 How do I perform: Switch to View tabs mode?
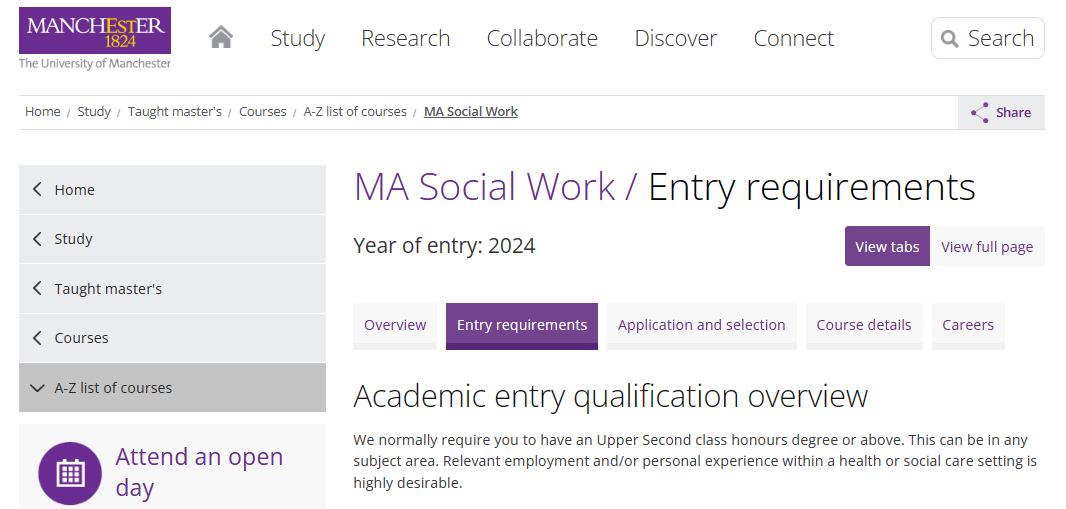[x=887, y=247]
